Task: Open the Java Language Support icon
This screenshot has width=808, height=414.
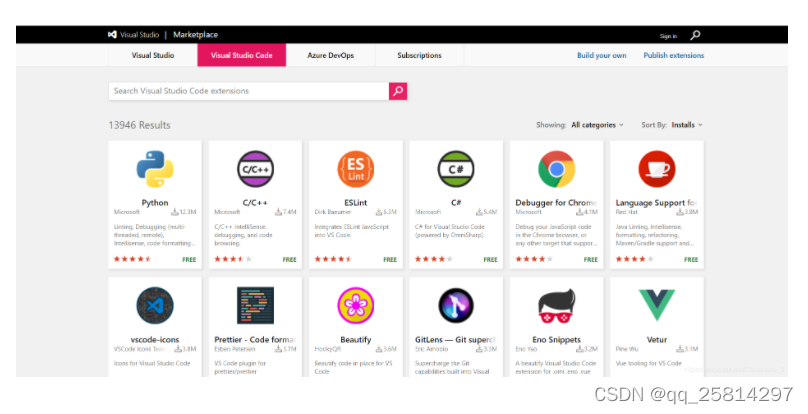Action: 657,169
